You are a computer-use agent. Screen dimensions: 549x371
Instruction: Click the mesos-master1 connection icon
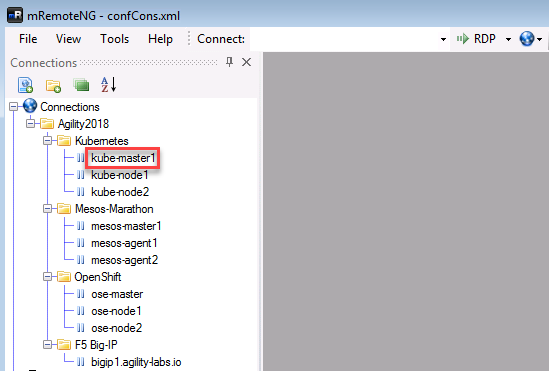click(x=81, y=226)
